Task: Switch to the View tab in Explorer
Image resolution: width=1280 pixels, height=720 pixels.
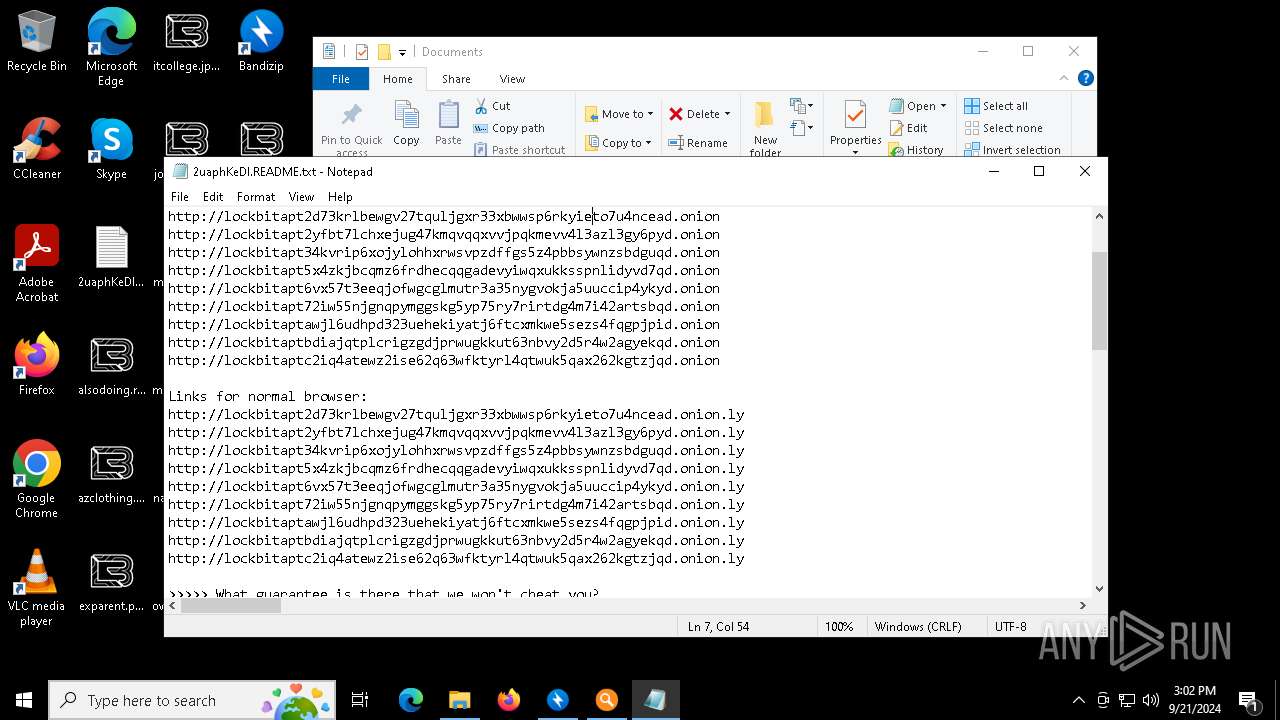Action: click(x=512, y=79)
